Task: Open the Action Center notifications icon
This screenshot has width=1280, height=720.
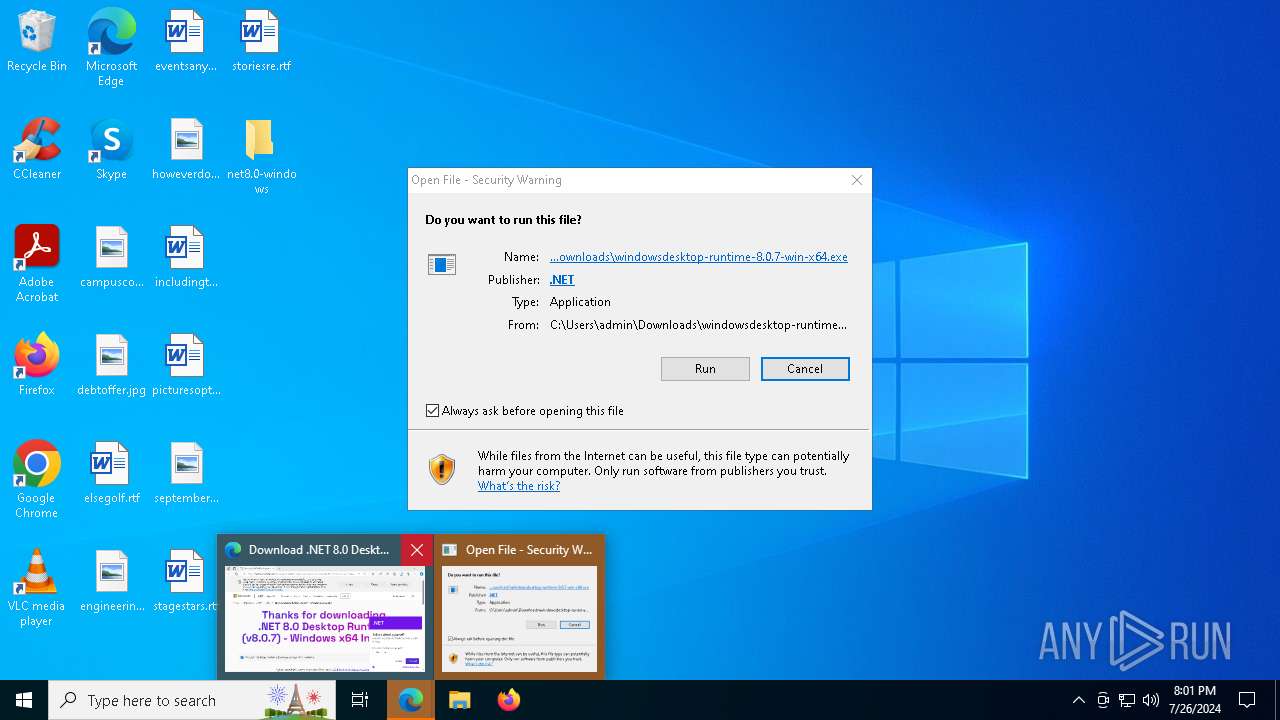Action: 1247,700
